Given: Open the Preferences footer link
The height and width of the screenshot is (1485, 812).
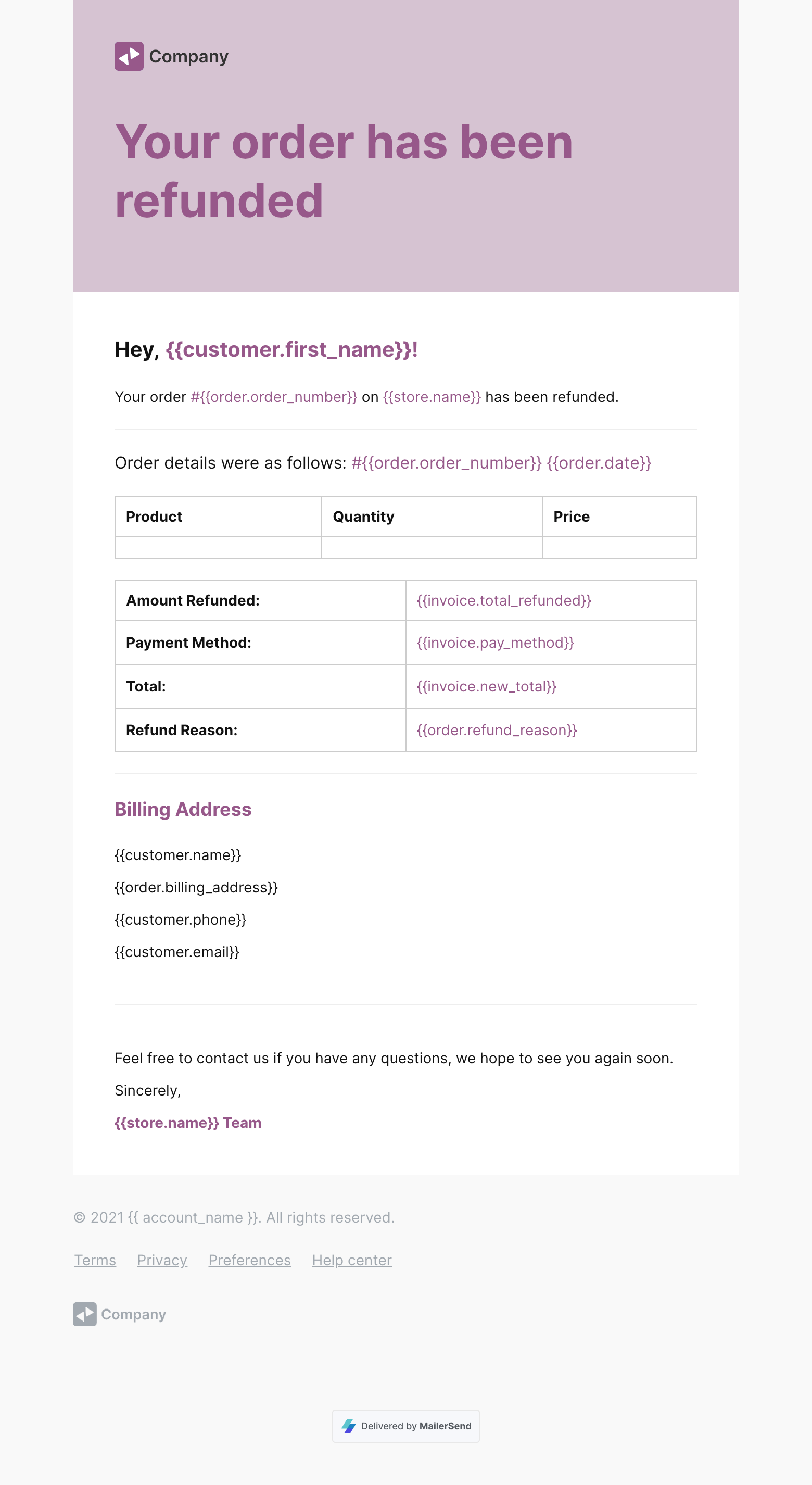Looking at the screenshot, I should click(249, 1260).
